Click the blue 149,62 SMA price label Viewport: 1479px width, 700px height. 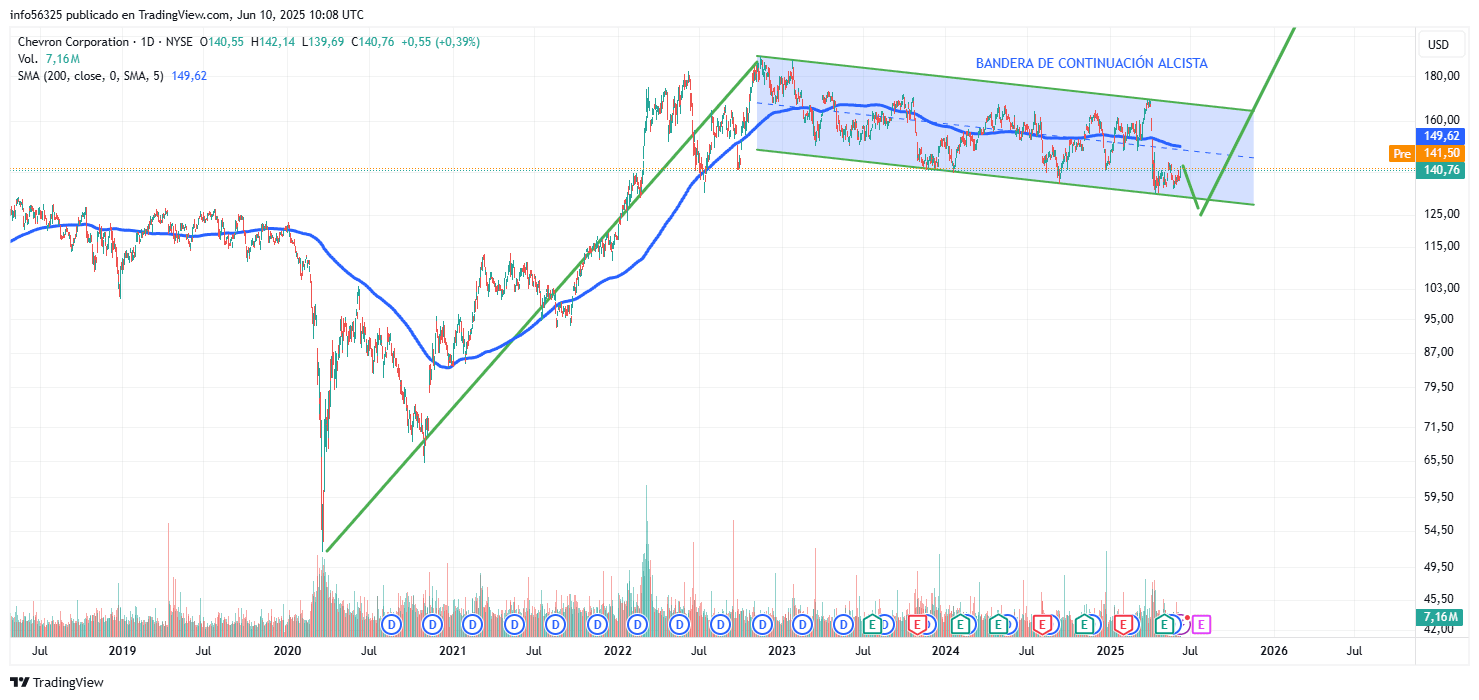[x=1439, y=136]
